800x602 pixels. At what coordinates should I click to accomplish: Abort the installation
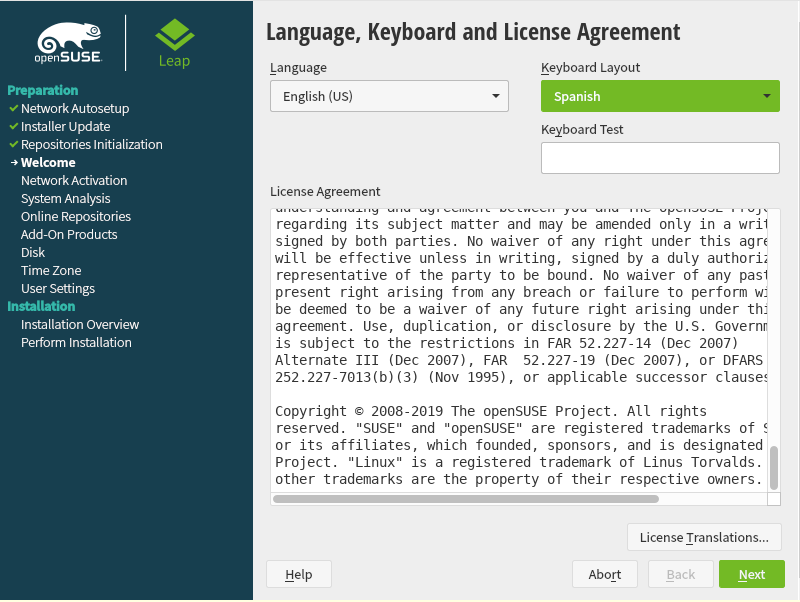click(605, 574)
